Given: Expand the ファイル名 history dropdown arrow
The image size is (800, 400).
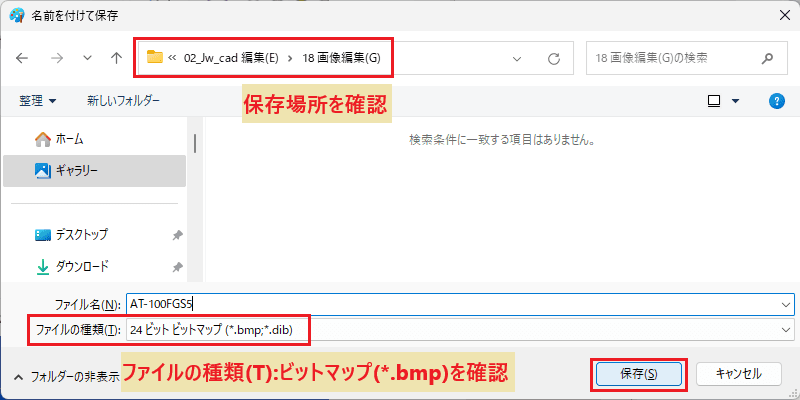Looking at the screenshot, I should [x=785, y=304].
